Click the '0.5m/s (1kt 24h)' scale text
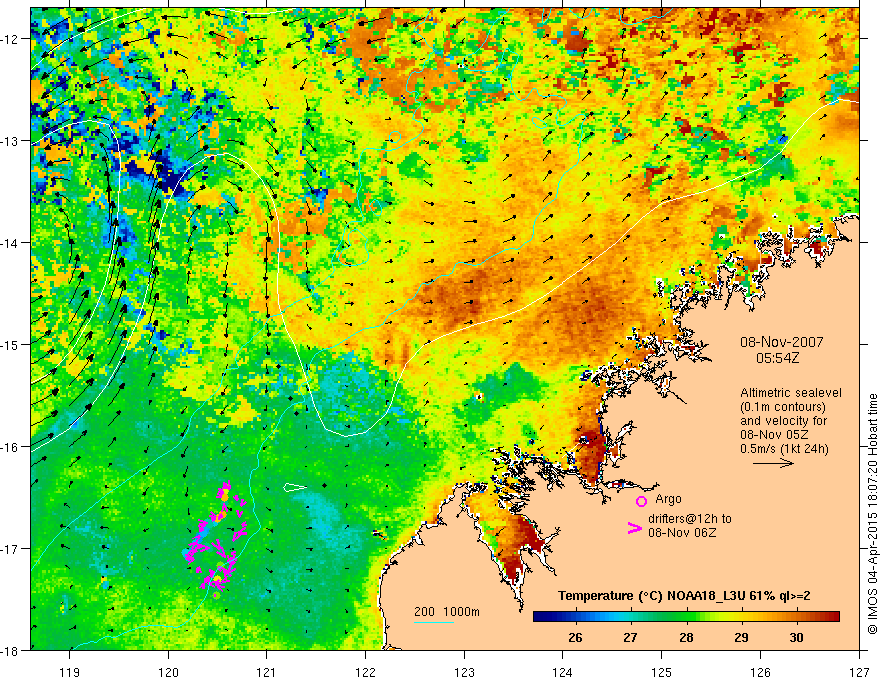 coord(785,449)
